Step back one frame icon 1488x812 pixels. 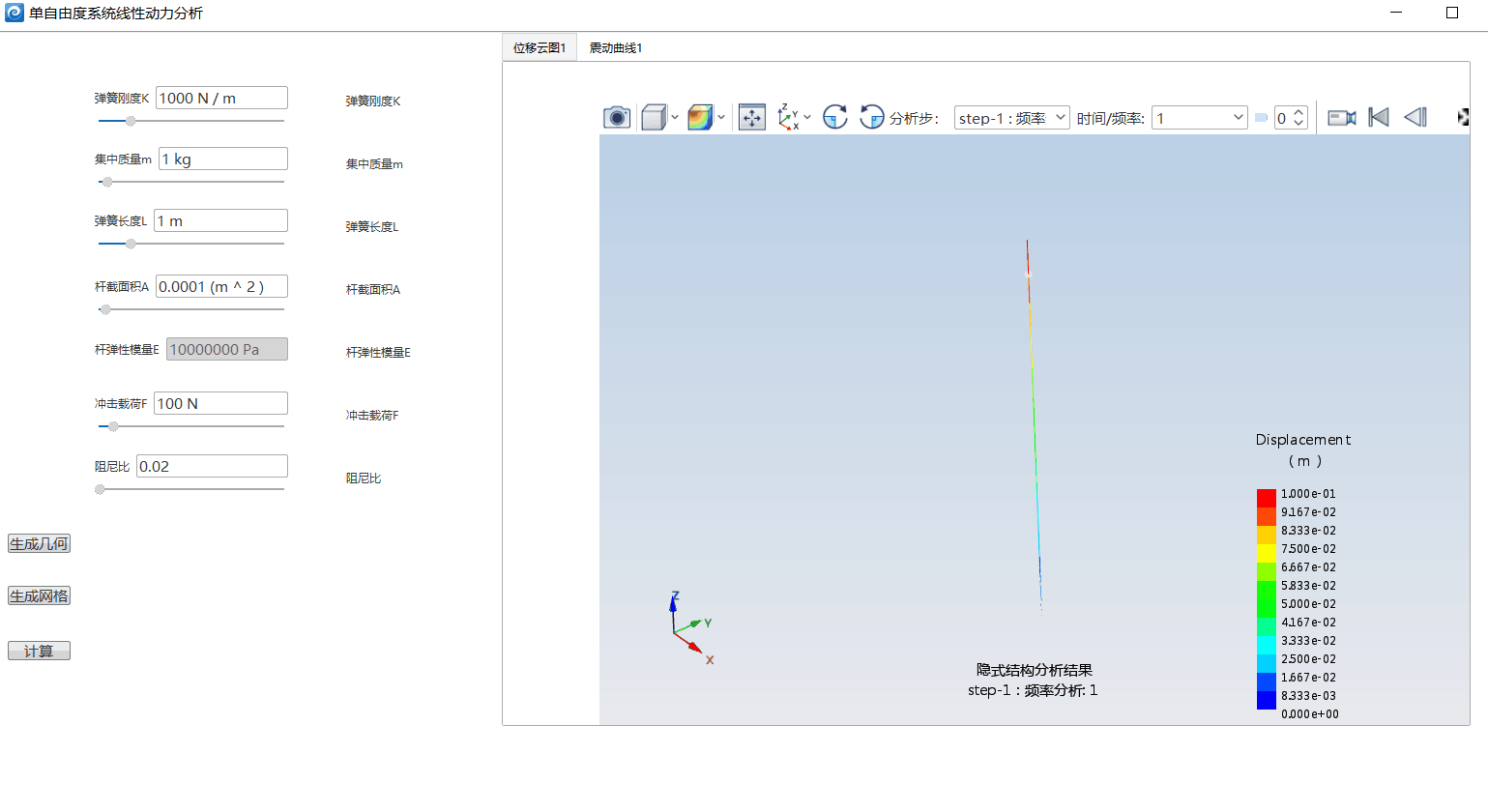(x=1415, y=118)
